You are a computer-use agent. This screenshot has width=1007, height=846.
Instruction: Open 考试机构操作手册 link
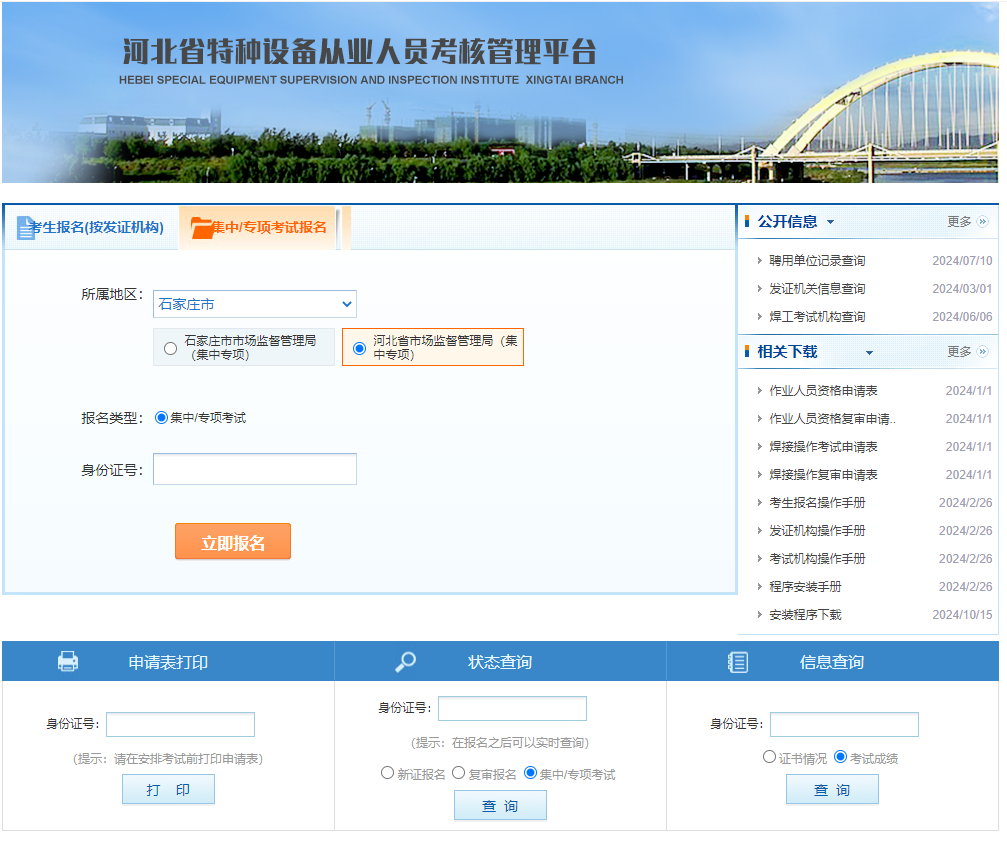[817, 559]
